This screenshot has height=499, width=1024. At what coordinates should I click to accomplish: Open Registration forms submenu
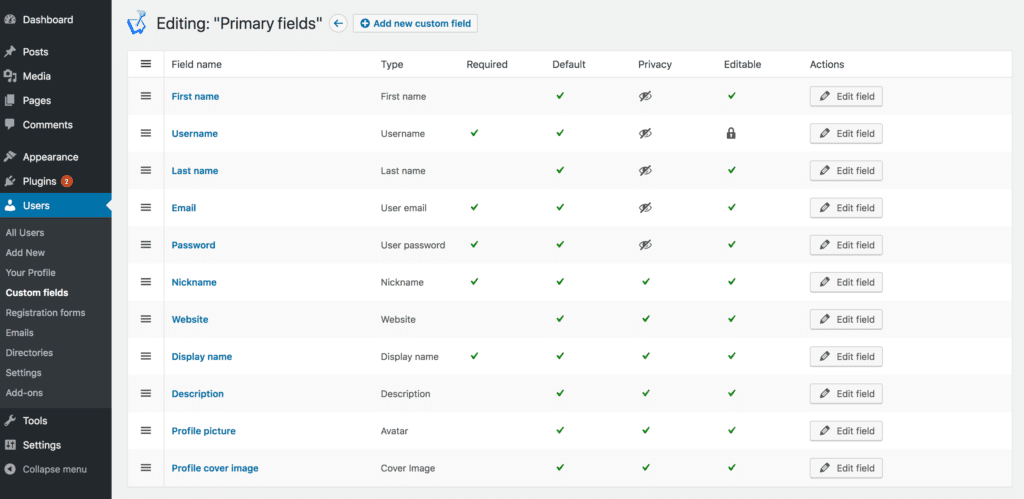coord(45,313)
